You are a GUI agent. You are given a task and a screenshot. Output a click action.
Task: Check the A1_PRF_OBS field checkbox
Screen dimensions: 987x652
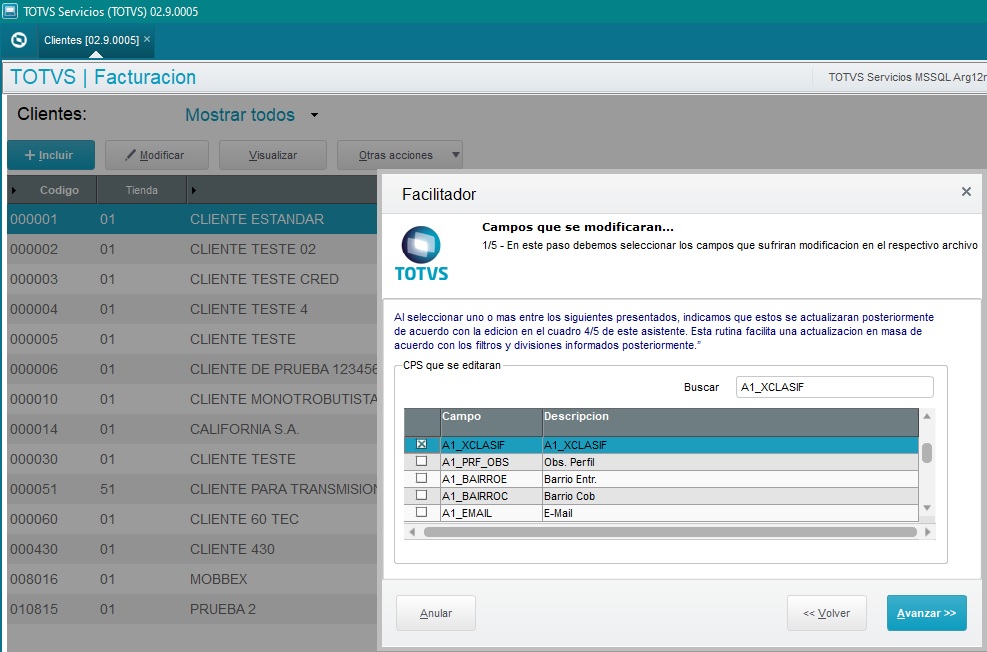point(422,461)
